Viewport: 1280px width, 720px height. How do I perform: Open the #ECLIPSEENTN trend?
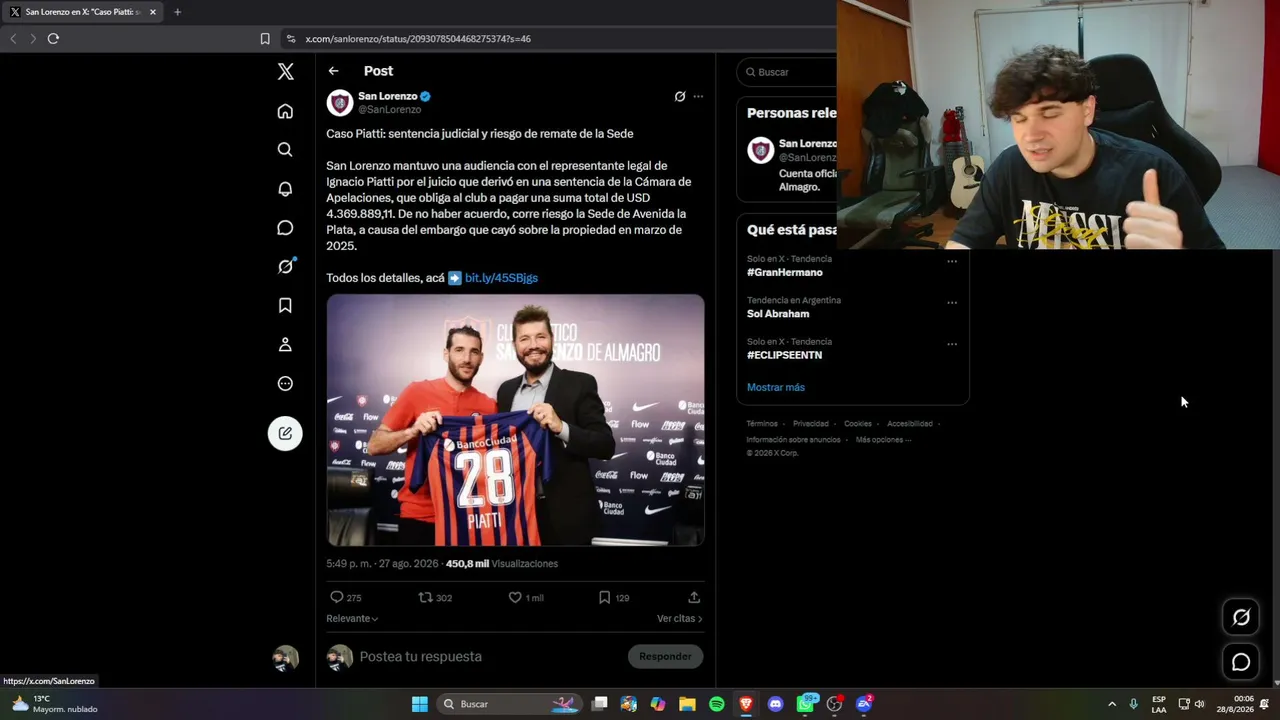point(785,355)
